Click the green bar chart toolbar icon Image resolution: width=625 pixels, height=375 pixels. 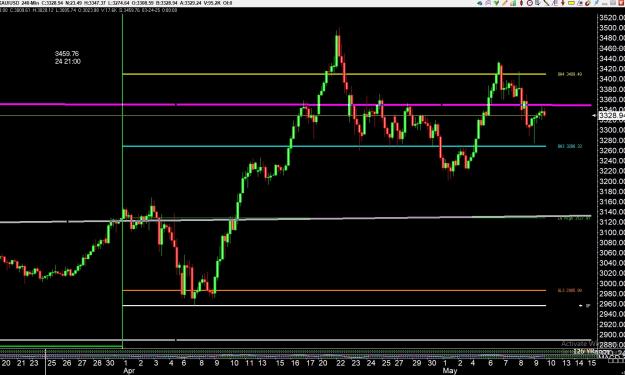[x=513, y=3]
